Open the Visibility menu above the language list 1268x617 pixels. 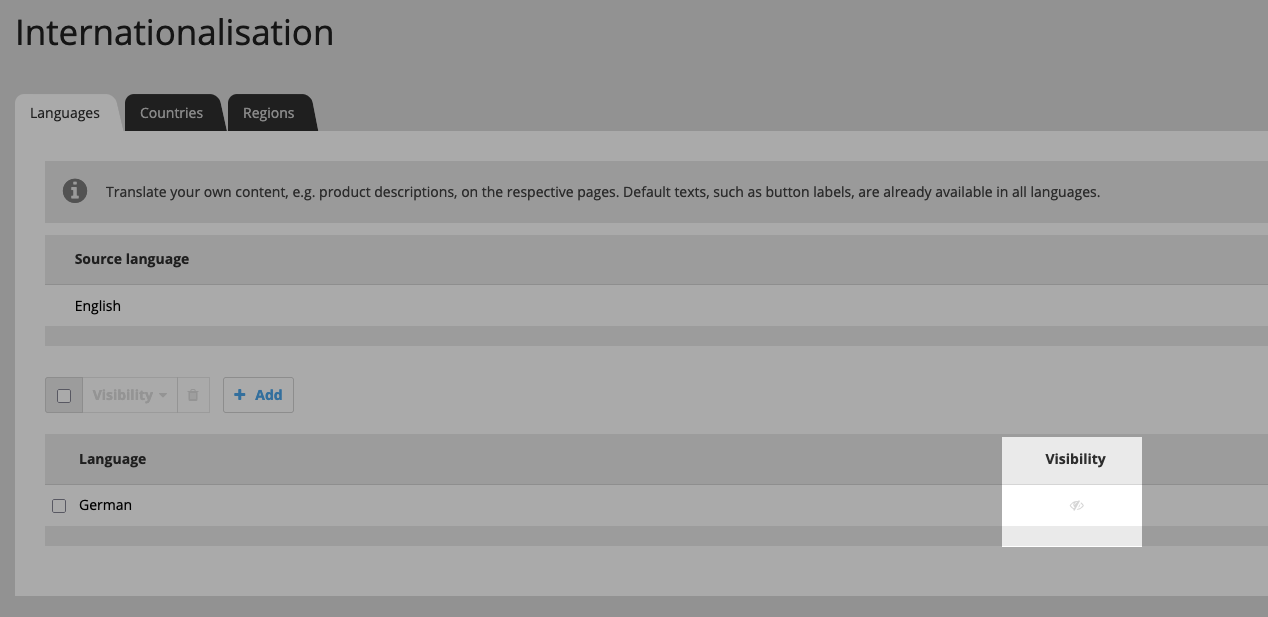(x=128, y=395)
